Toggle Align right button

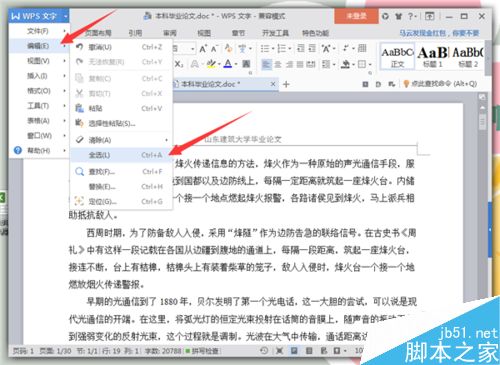click(289, 64)
